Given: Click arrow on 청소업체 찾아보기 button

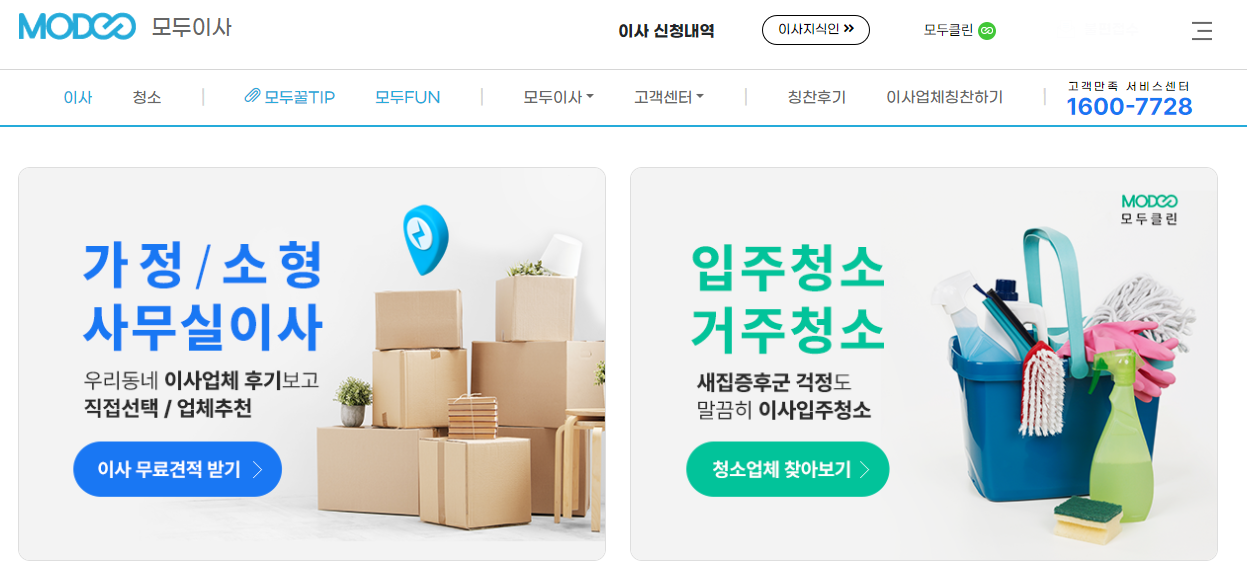Looking at the screenshot, I should [865, 469].
